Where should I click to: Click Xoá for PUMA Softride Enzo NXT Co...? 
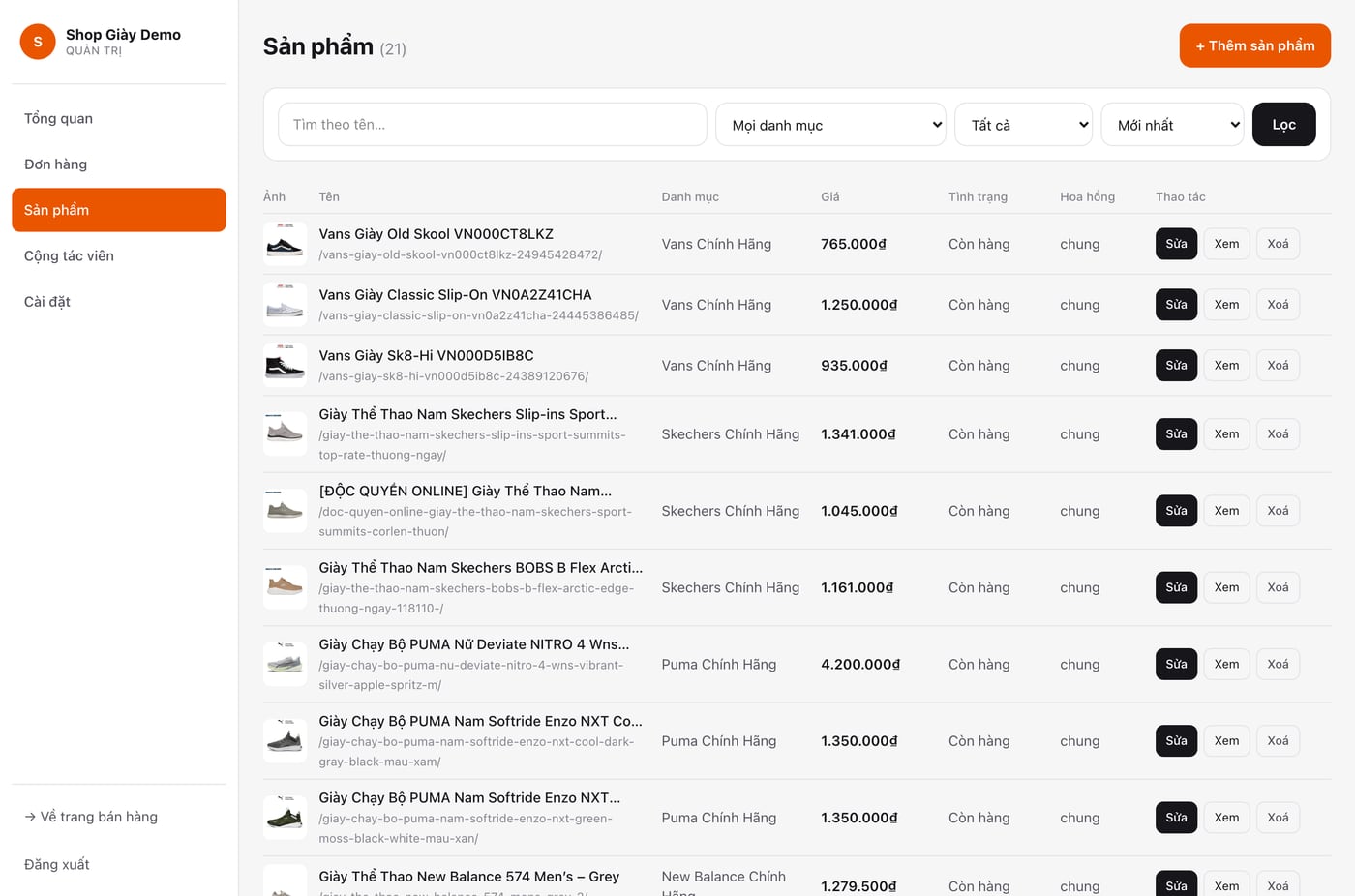[x=1278, y=741]
